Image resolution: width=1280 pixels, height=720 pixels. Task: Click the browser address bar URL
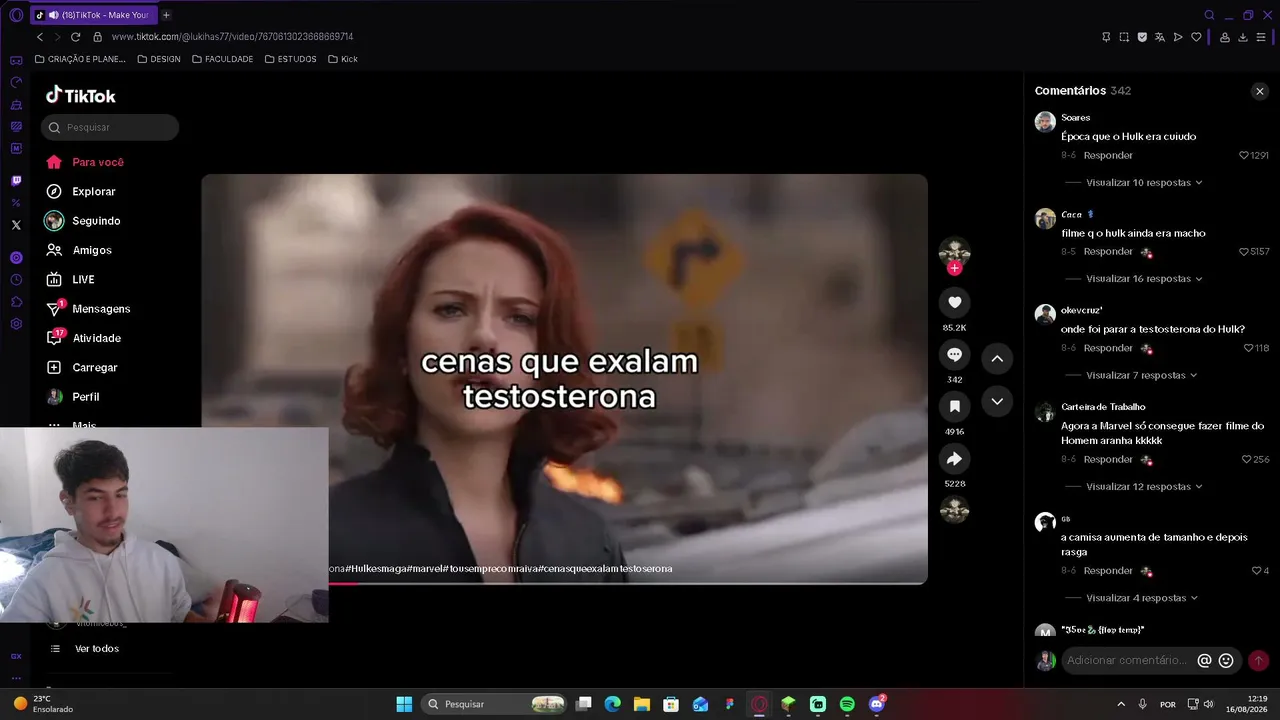tap(232, 37)
